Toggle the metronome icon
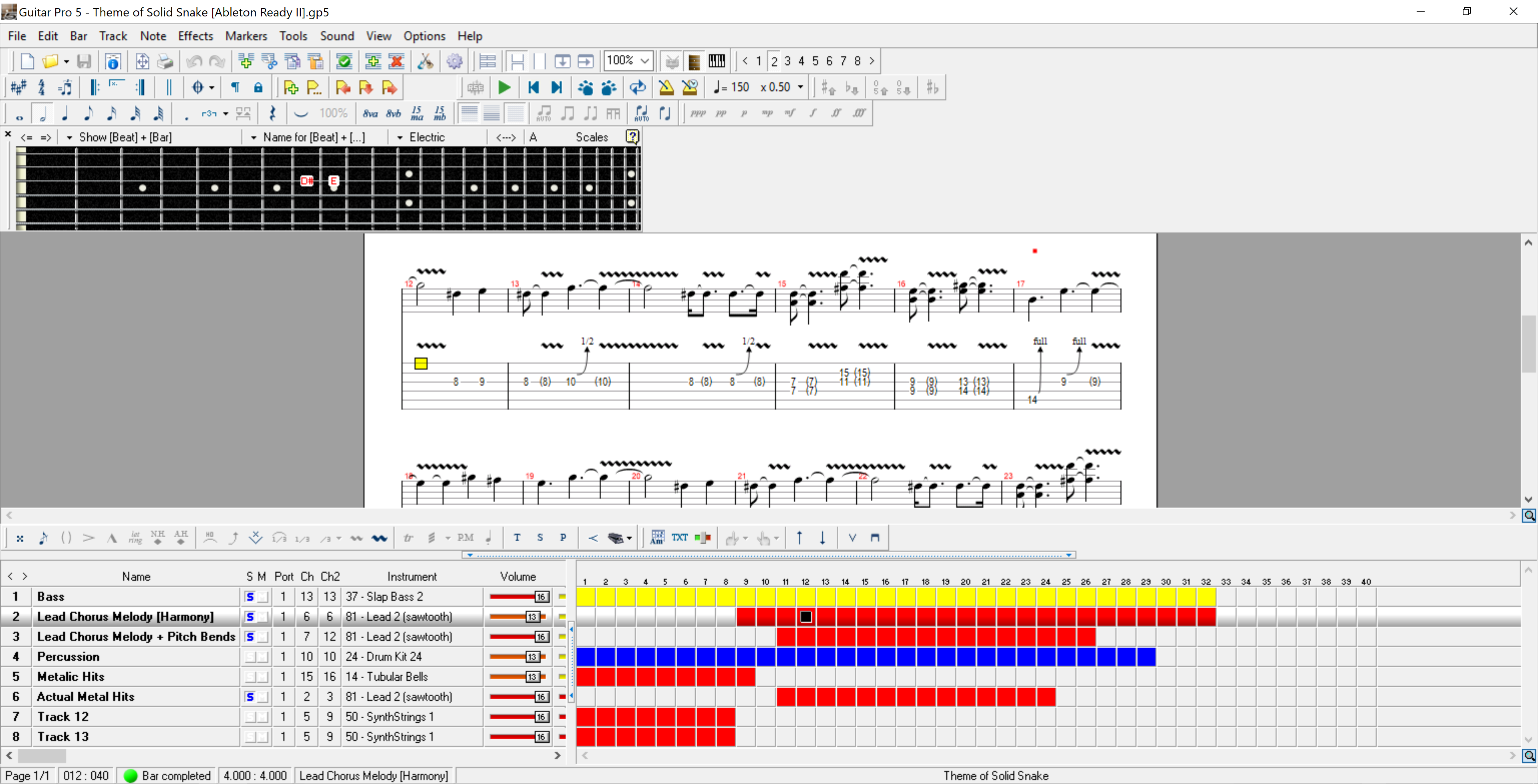This screenshot has height=784, width=1538. [666, 88]
